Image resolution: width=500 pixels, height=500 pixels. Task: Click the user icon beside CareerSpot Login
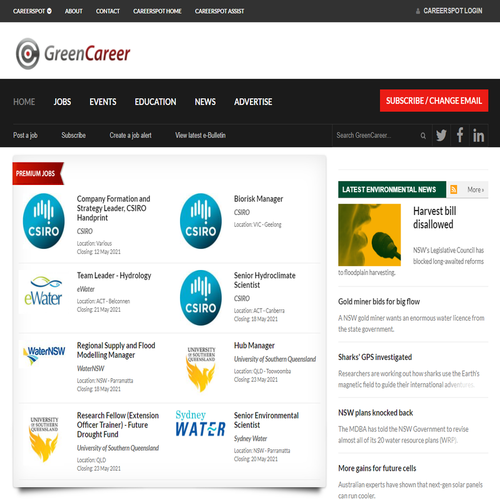(x=418, y=11)
